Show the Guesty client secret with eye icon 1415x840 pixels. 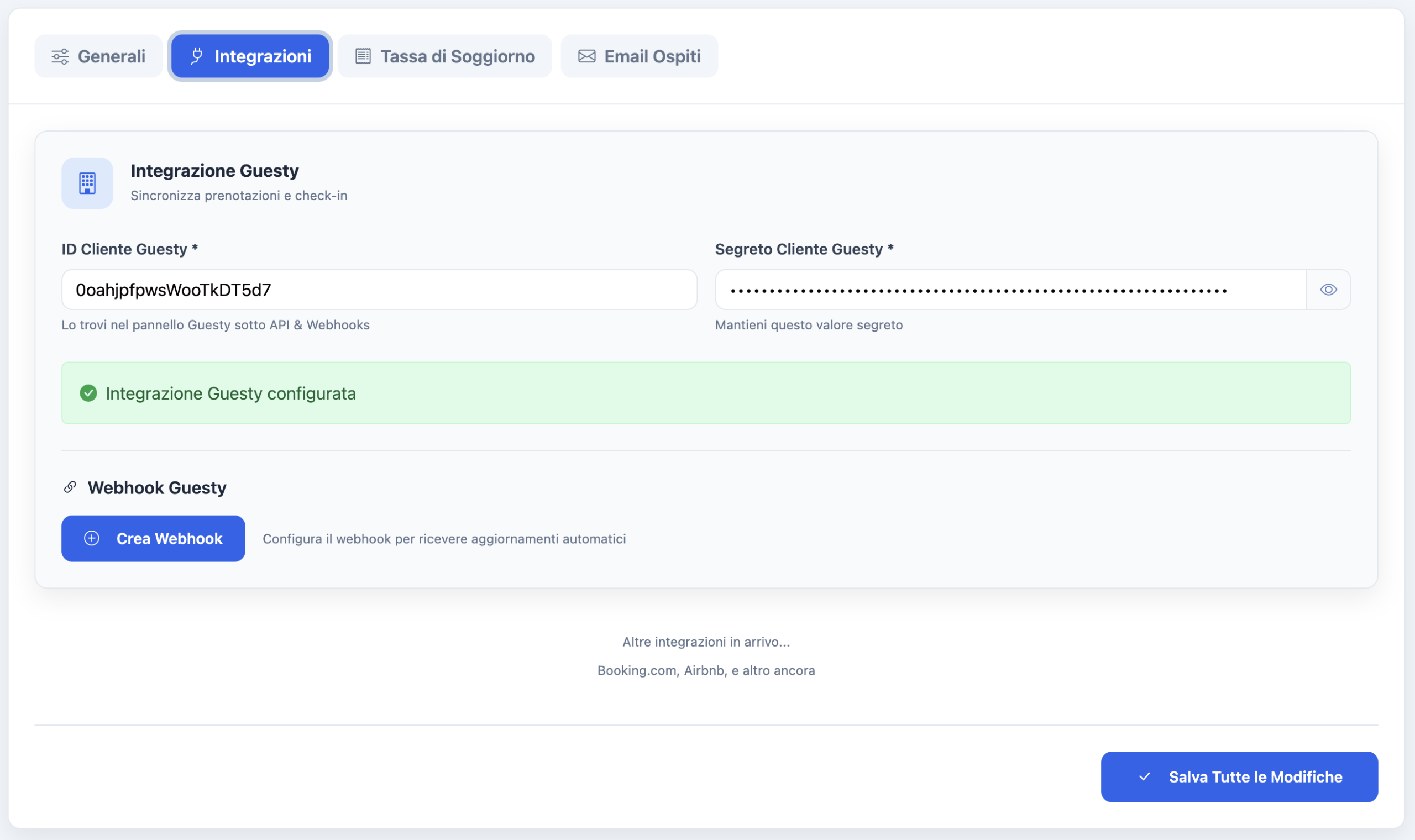click(1328, 290)
